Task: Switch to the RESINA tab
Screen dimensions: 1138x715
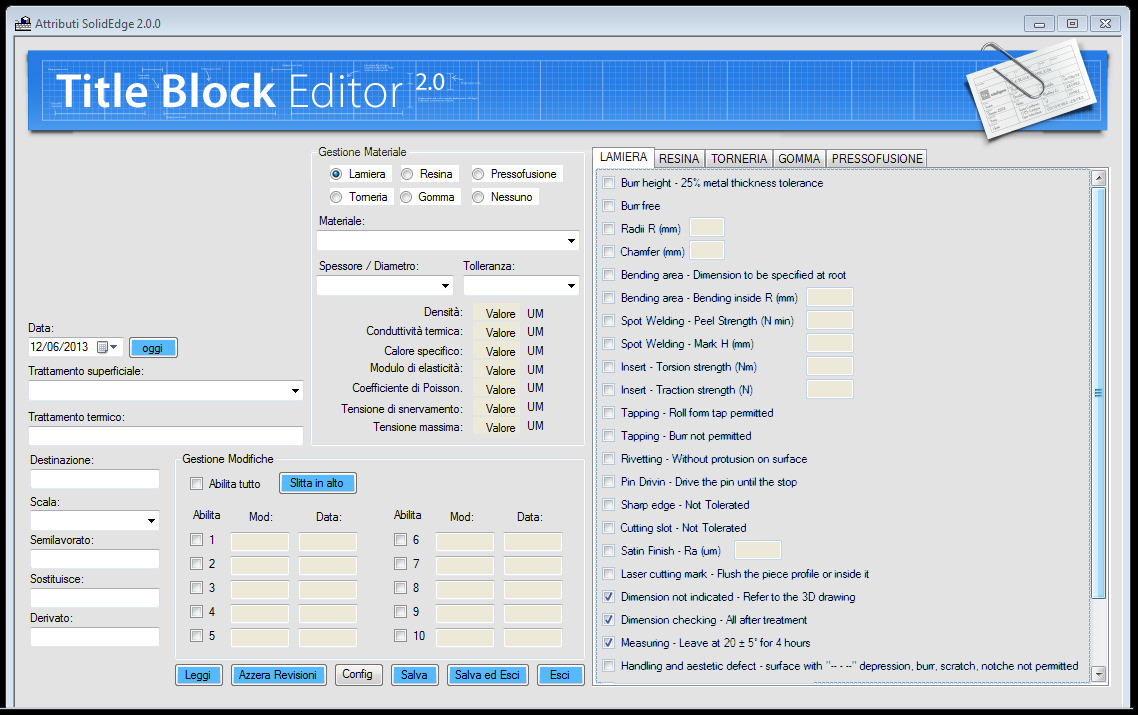Action: [679, 158]
